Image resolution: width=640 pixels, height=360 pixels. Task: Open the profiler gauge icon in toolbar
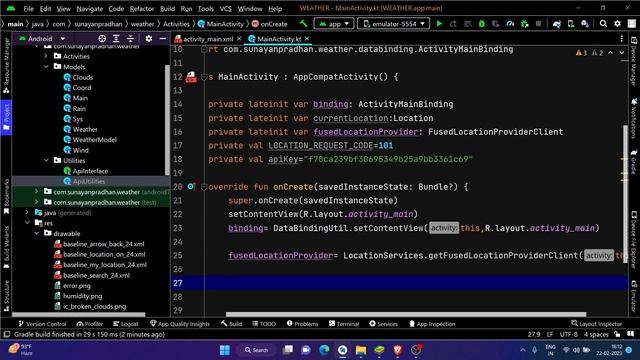coord(510,24)
